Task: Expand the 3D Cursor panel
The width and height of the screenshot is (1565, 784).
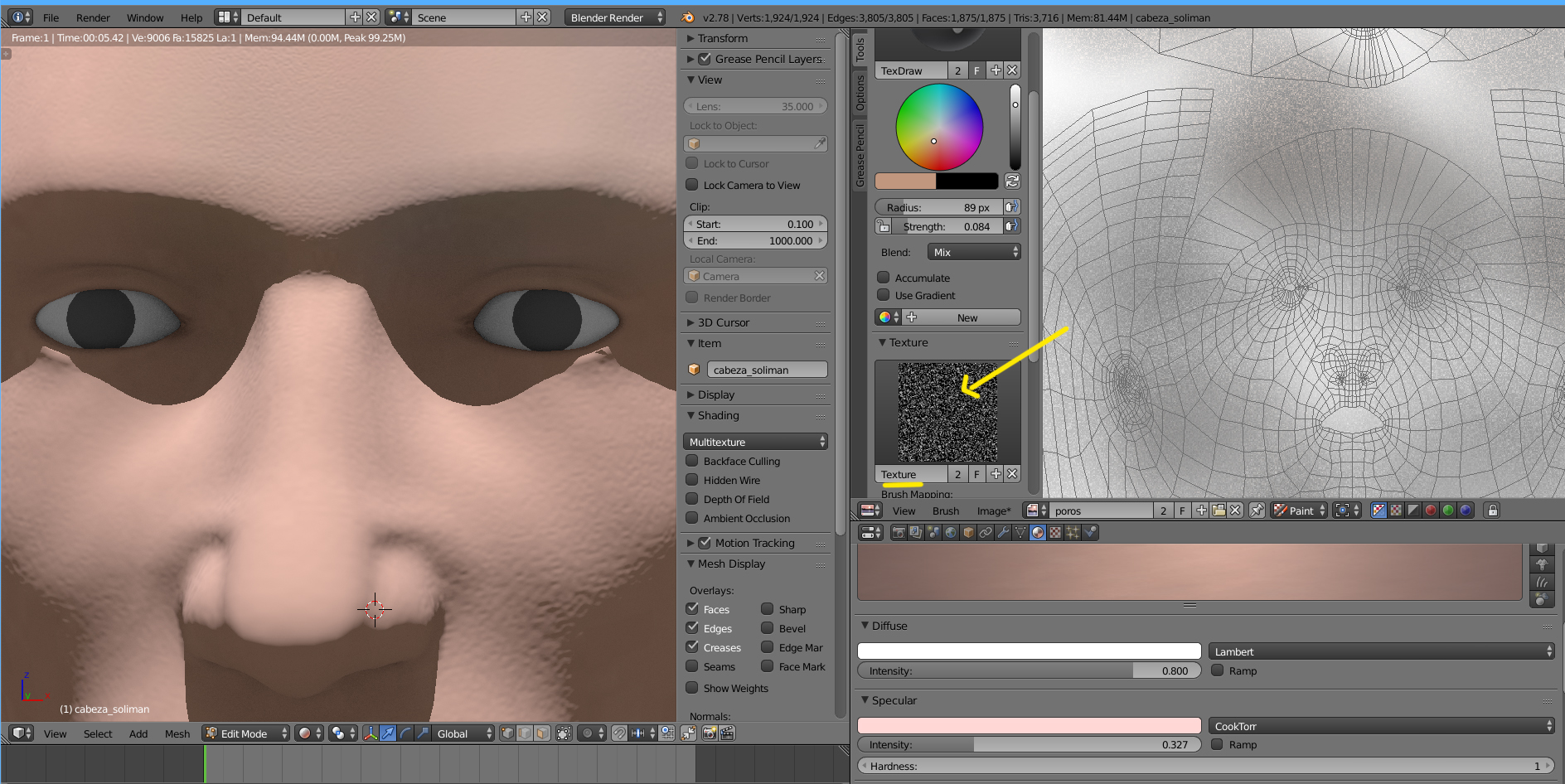Action: 723,322
